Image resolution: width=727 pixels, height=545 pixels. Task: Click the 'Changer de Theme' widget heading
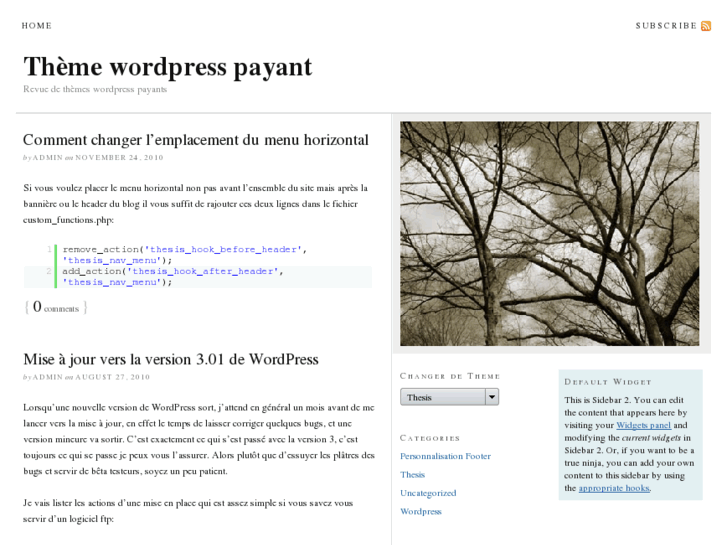coord(450,376)
